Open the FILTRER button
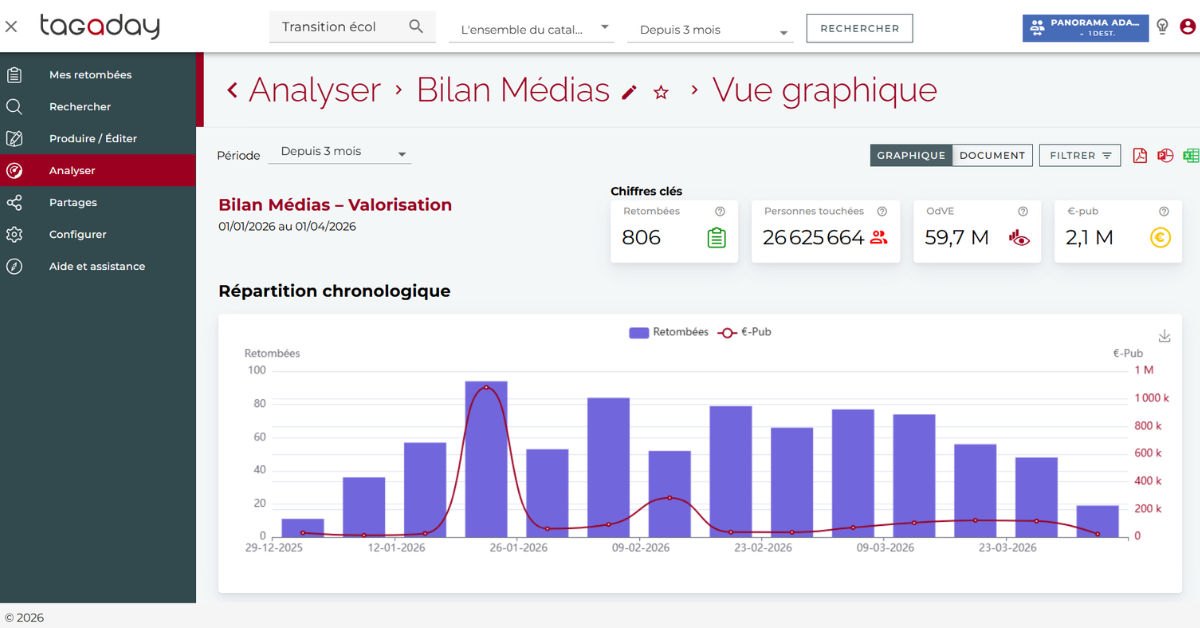This screenshot has height=628, width=1200. tap(1080, 155)
